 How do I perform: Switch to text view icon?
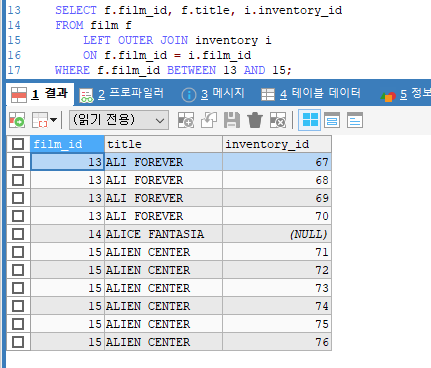coord(355,120)
